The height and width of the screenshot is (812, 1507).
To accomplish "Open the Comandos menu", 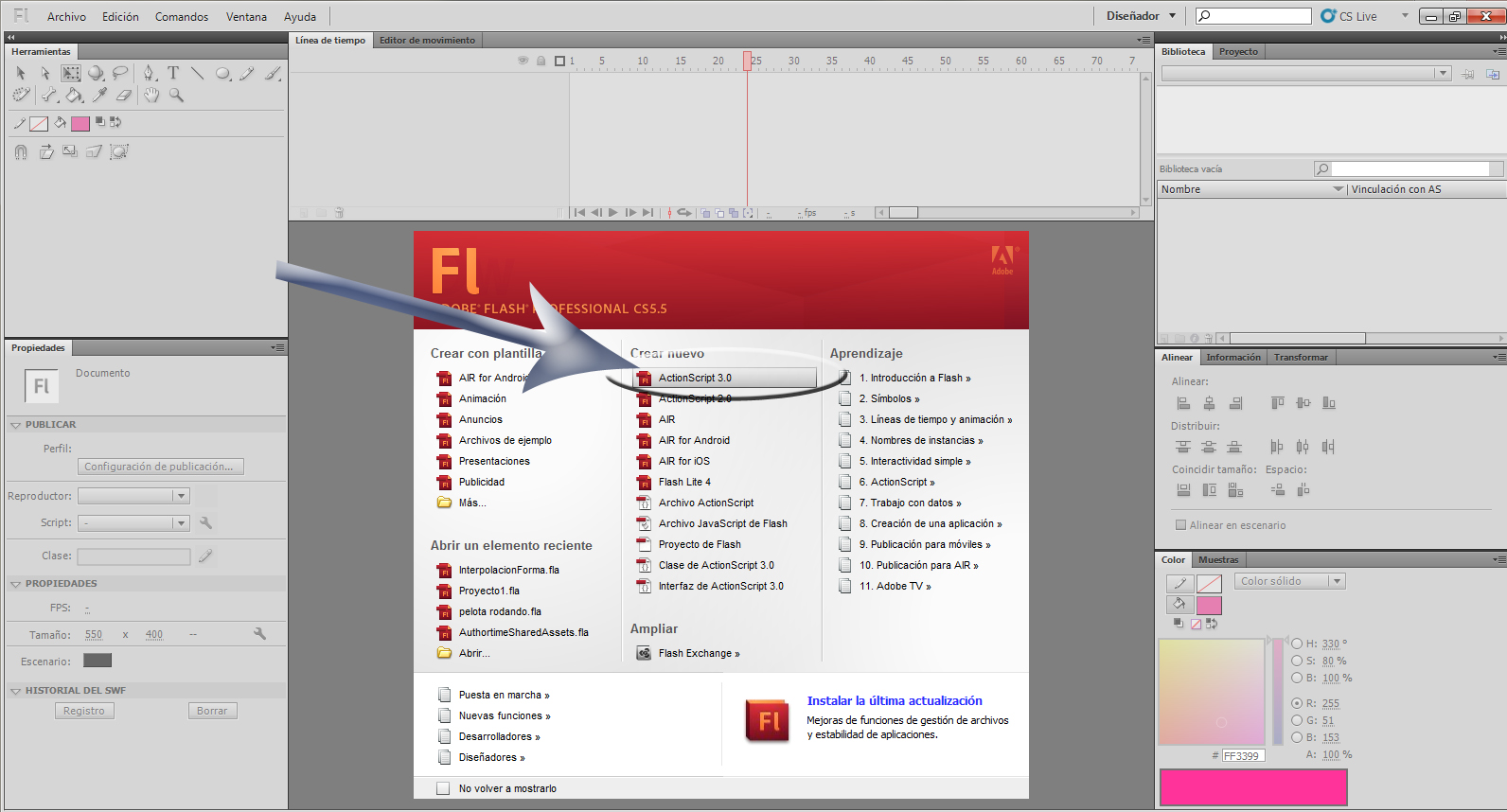I will click(182, 17).
